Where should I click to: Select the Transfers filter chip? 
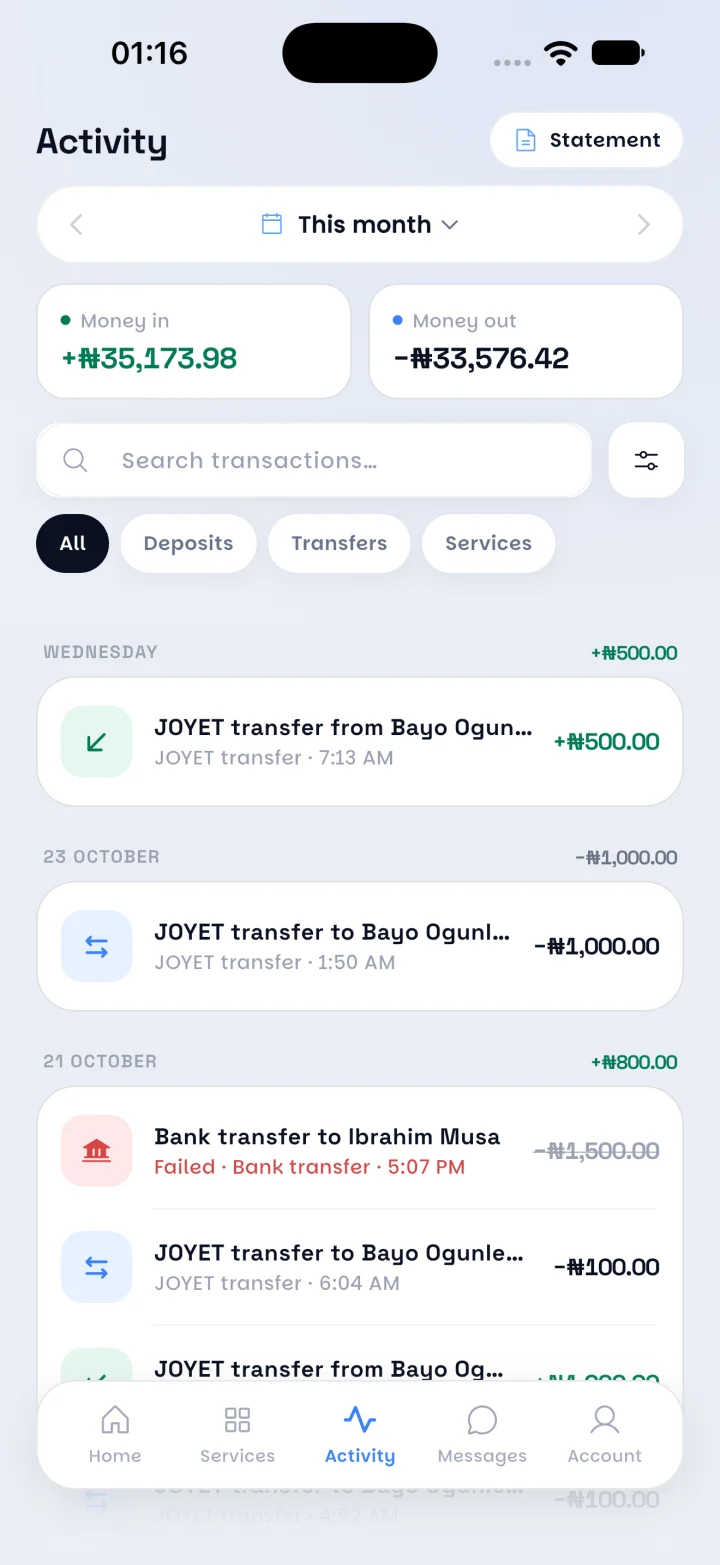coord(339,543)
